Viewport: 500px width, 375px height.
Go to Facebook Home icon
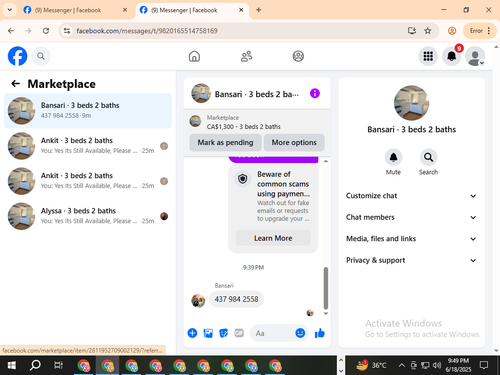click(194, 56)
